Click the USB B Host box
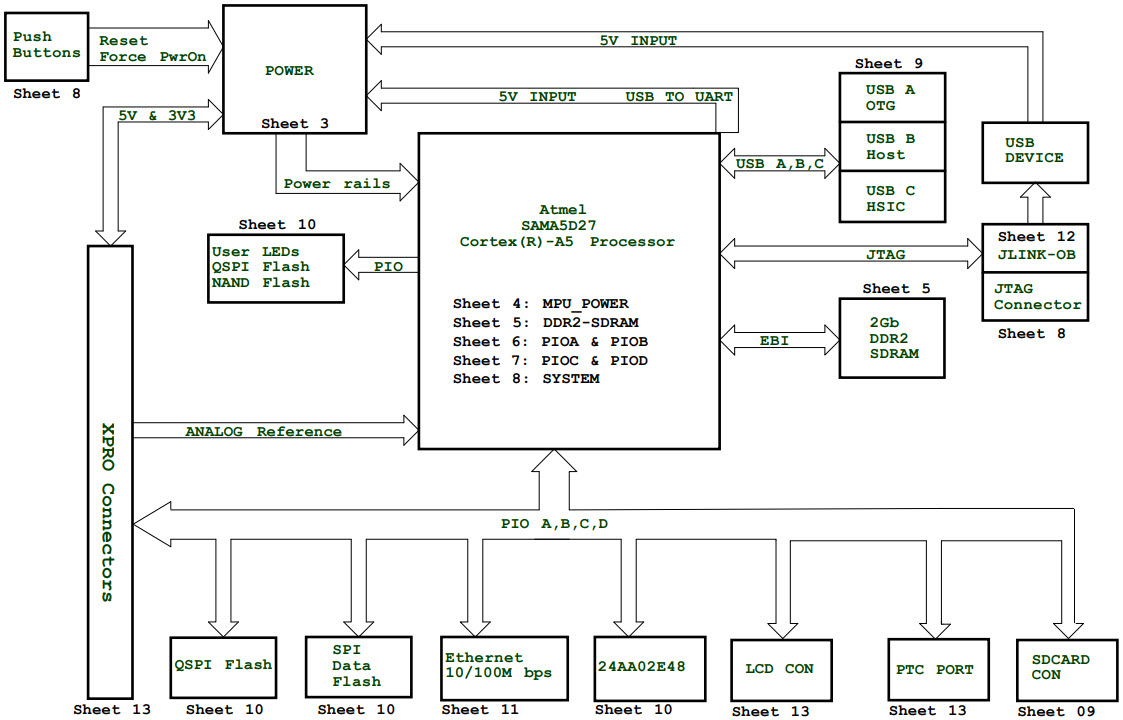 coord(891,147)
